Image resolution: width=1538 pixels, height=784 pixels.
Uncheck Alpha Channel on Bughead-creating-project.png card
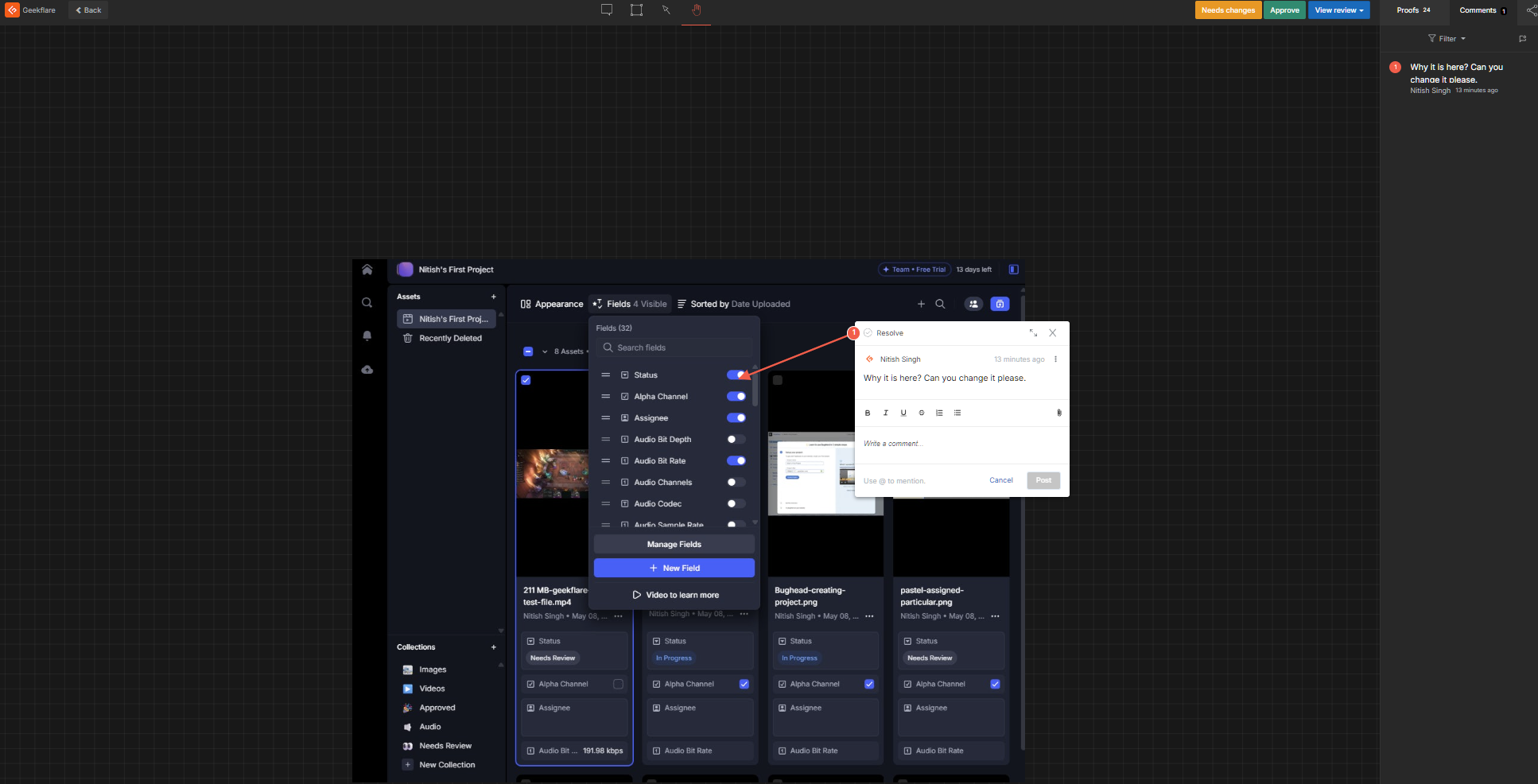869,684
